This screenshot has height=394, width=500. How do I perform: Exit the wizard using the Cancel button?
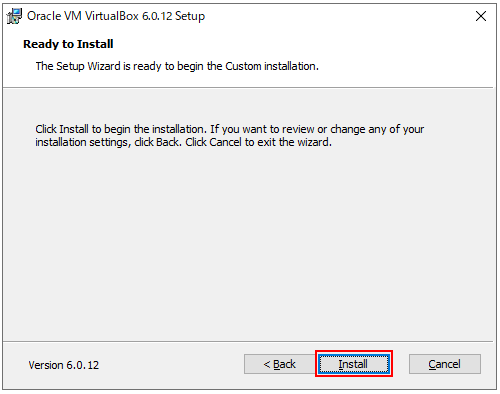coord(445,364)
